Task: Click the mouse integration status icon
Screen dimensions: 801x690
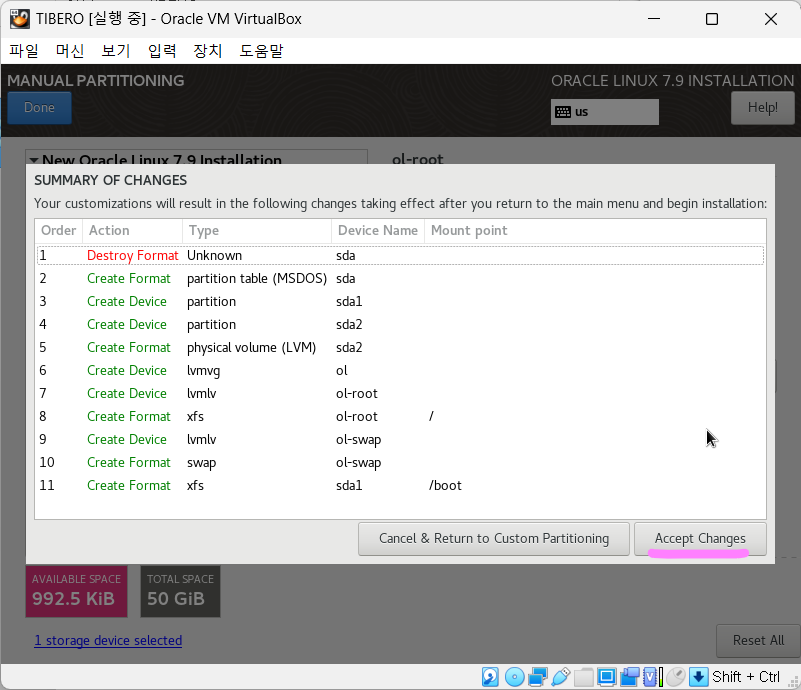Action: 675,677
